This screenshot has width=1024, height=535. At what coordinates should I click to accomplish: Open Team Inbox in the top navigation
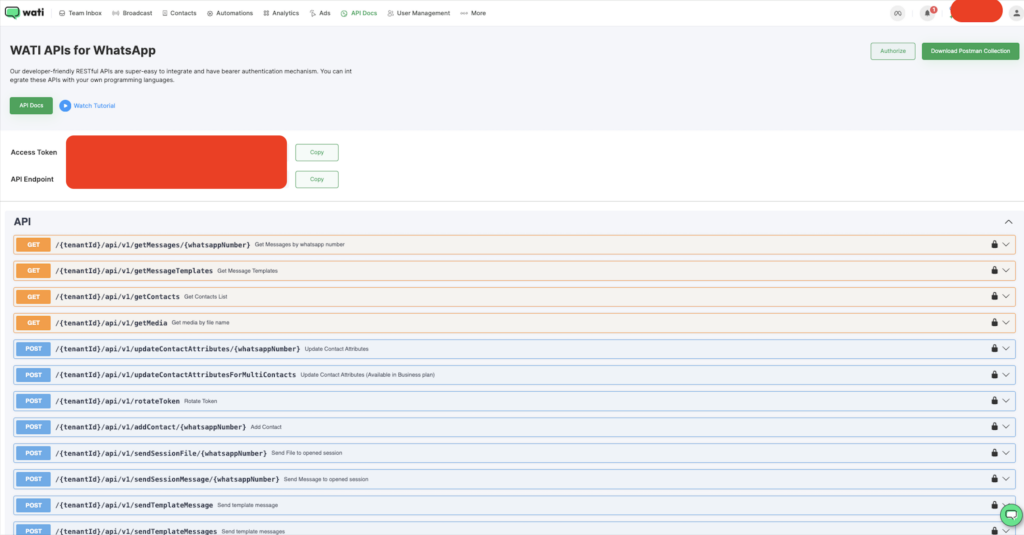[x=80, y=13]
